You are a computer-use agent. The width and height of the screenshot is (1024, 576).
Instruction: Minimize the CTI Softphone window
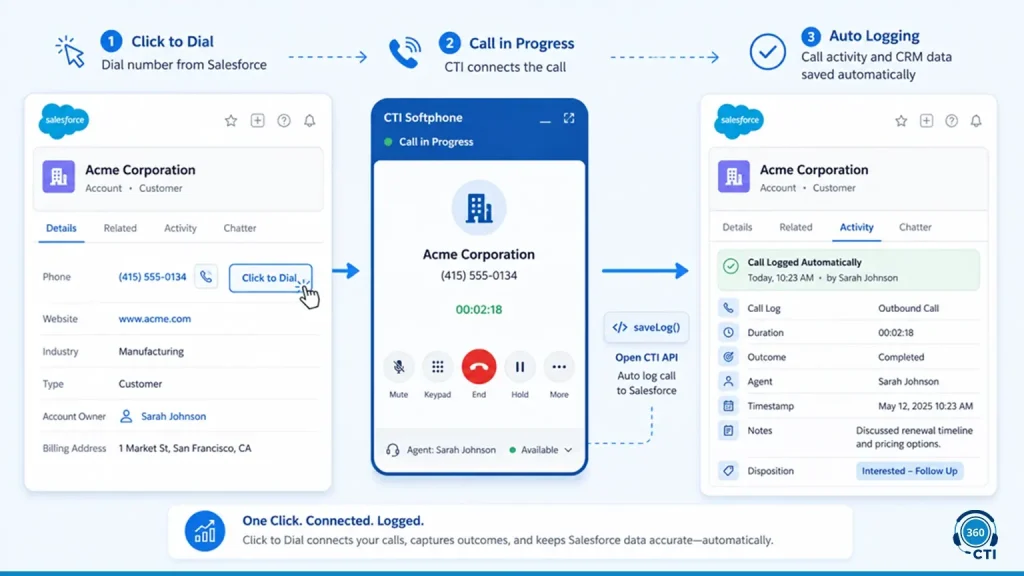[x=545, y=120]
